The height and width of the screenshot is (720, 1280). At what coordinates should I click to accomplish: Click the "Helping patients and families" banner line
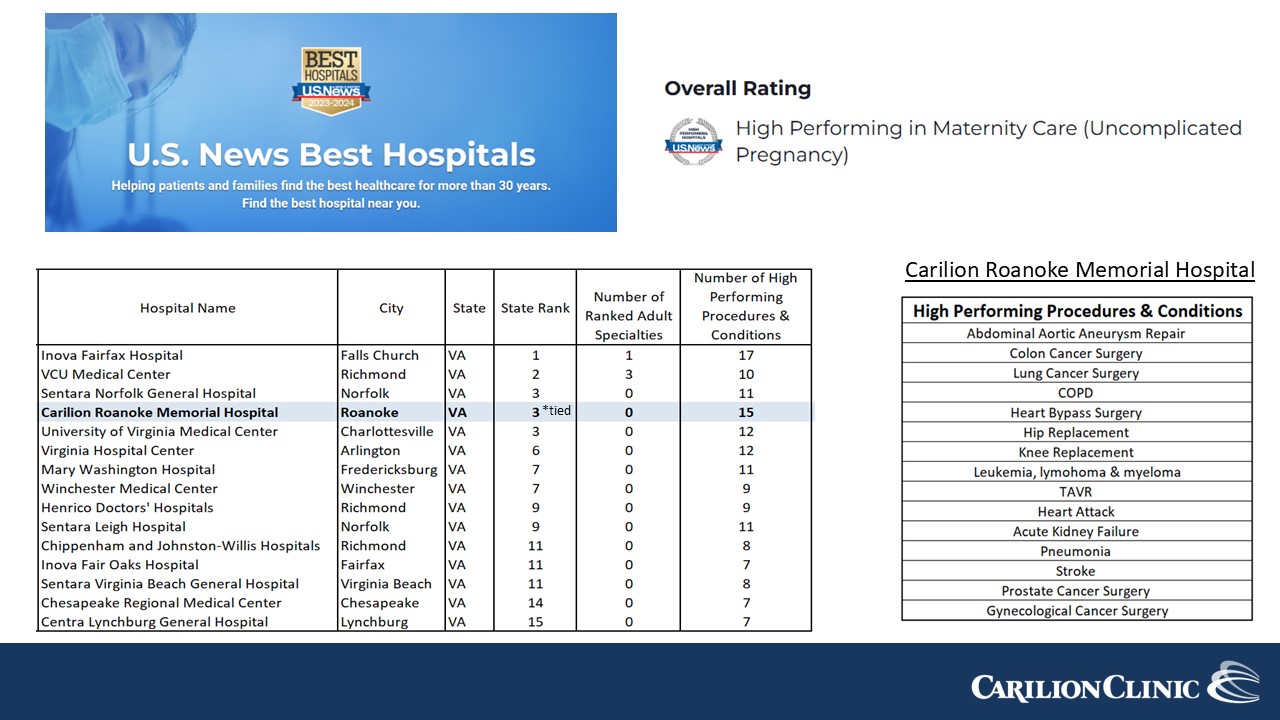331,185
